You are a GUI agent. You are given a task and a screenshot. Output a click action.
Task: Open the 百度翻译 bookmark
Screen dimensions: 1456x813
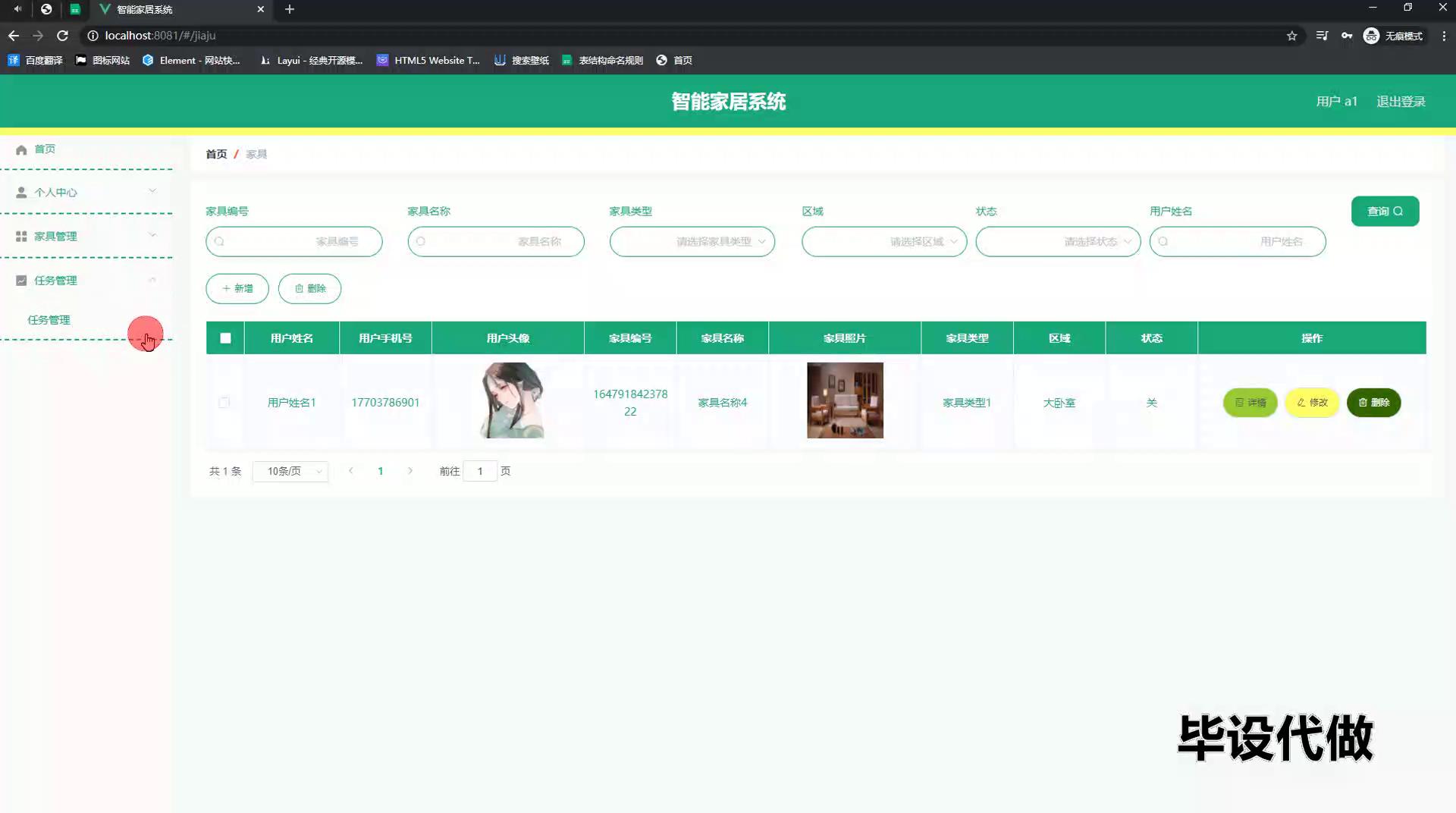click(35, 60)
